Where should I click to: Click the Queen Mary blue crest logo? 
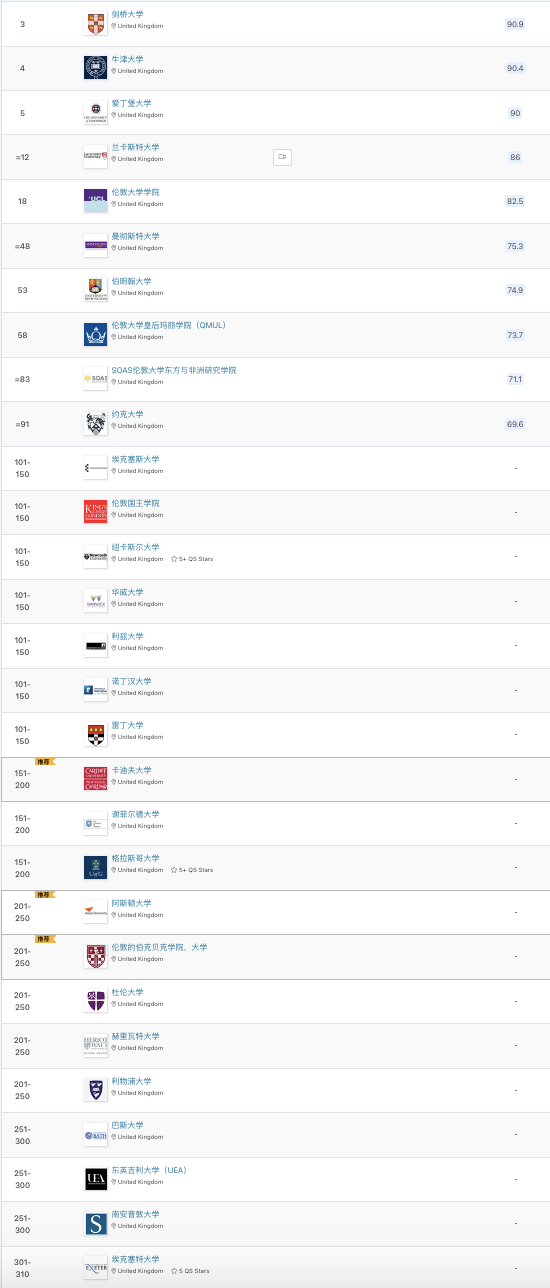pos(95,334)
